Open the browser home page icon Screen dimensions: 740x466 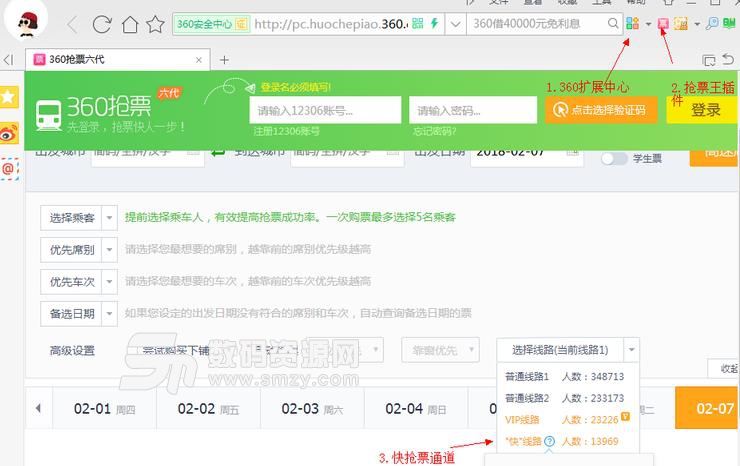(129, 24)
